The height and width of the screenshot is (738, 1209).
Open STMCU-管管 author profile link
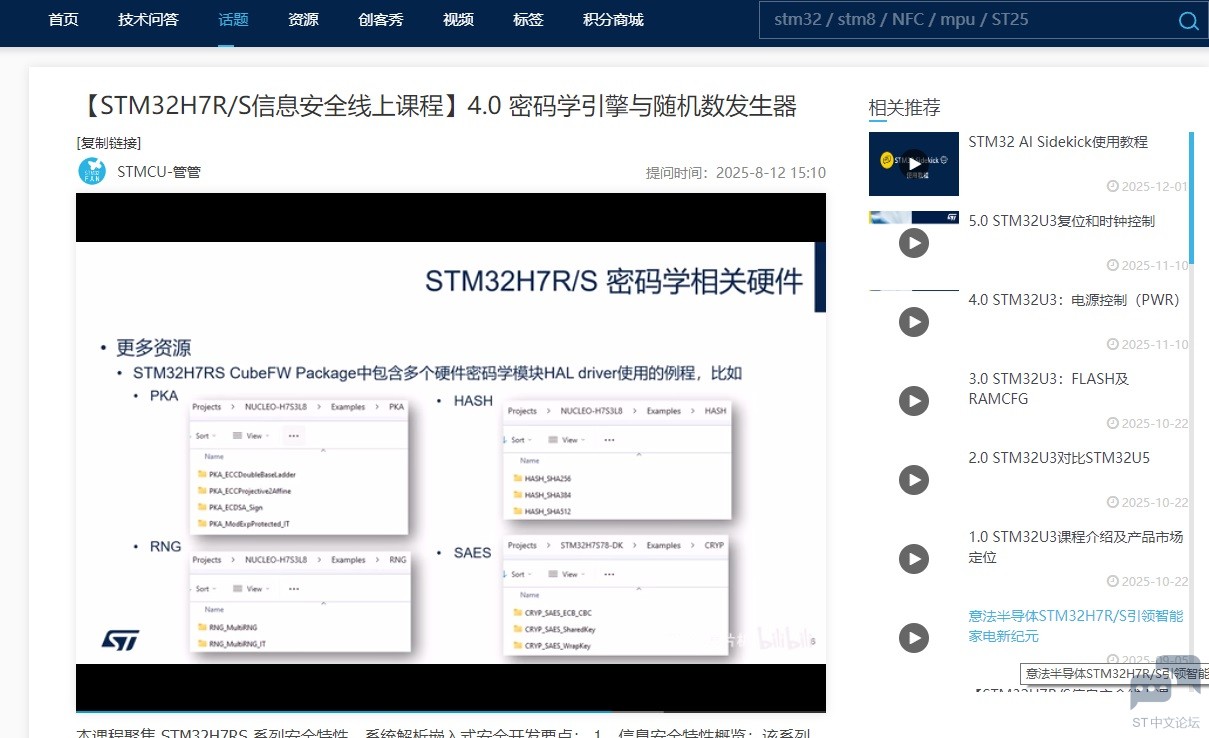pos(159,172)
